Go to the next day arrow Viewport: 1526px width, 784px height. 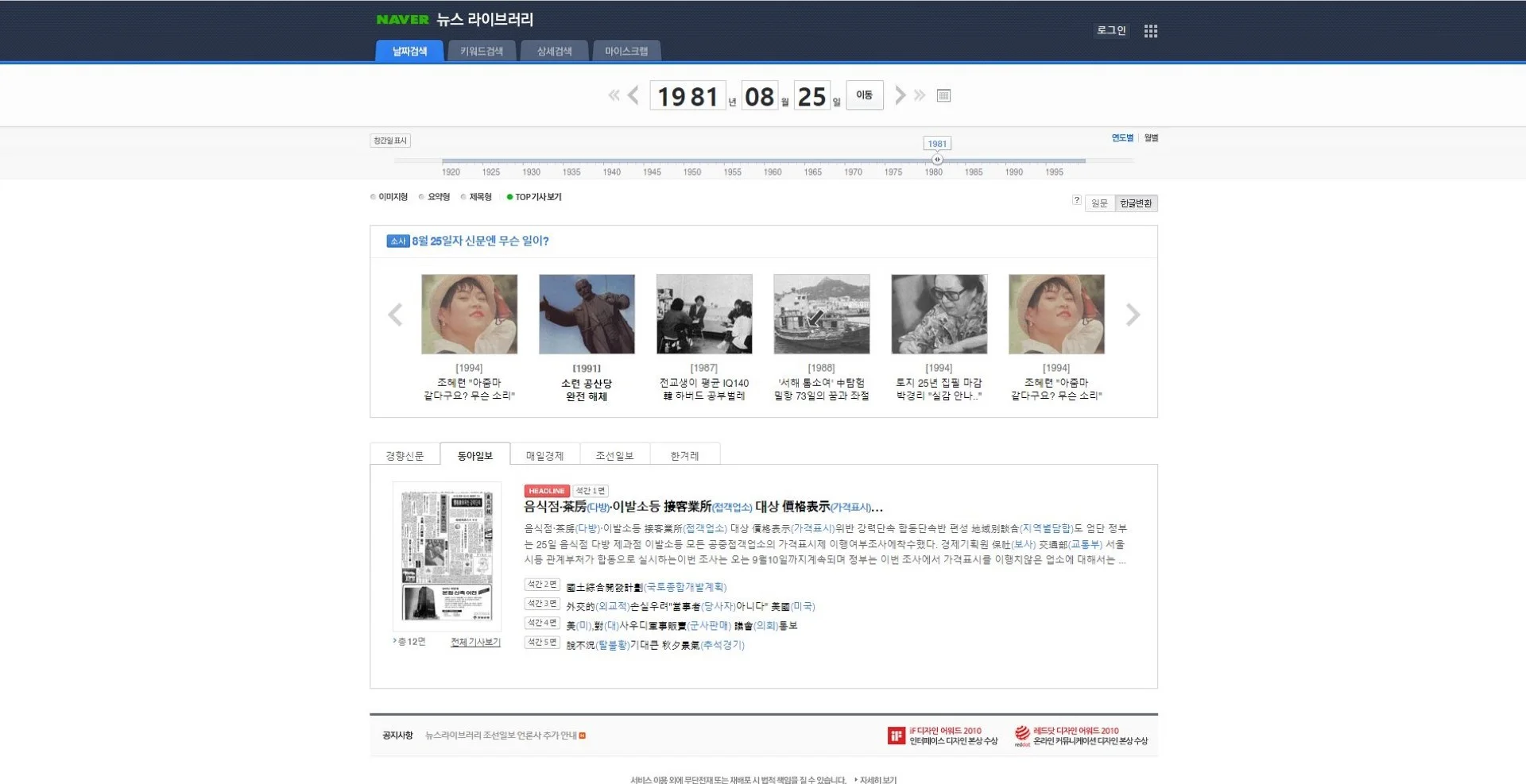click(900, 95)
